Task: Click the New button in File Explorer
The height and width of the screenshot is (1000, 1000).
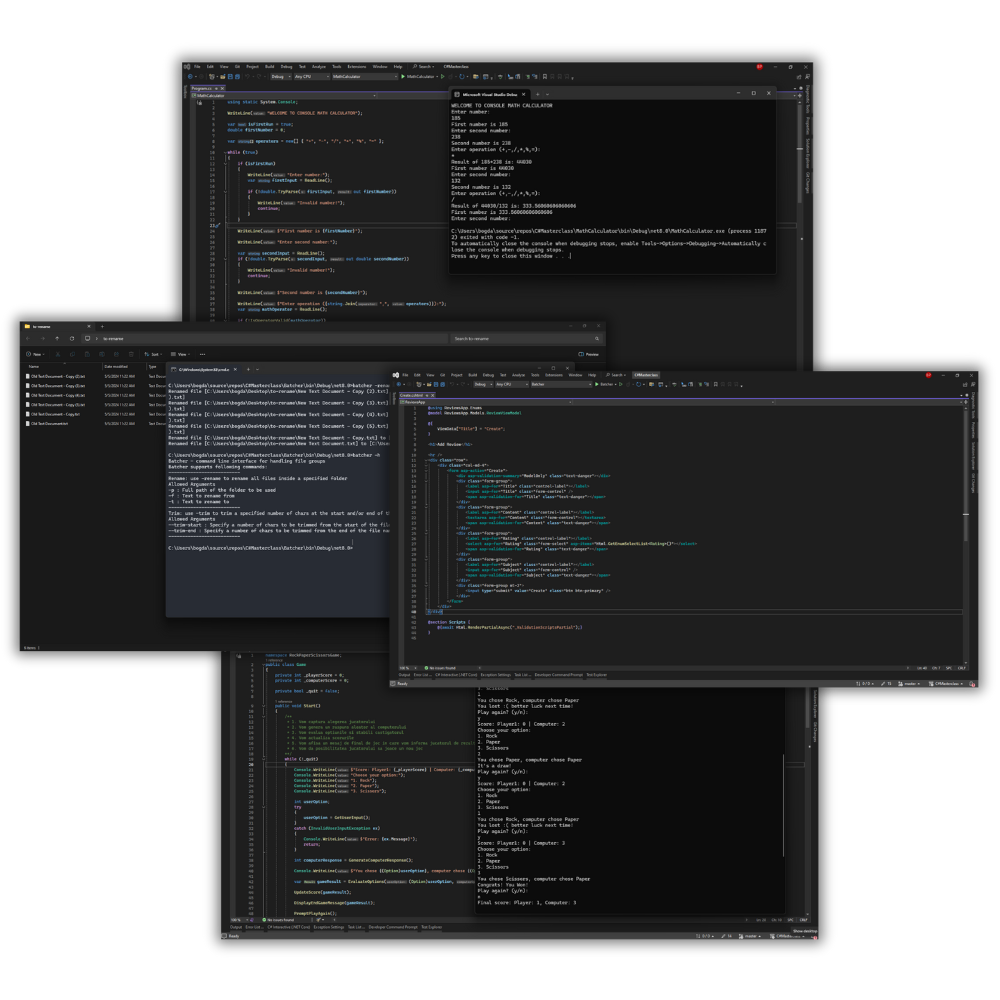Action: [36, 354]
